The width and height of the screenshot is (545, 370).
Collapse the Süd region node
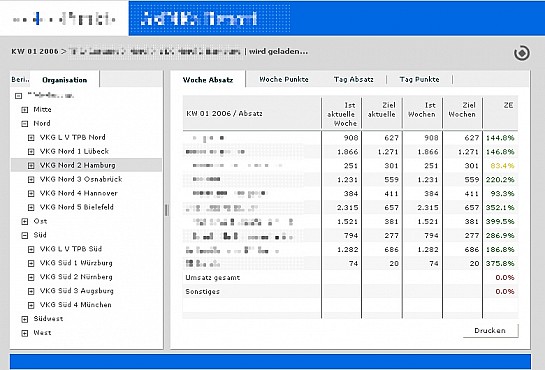click(25, 235)
